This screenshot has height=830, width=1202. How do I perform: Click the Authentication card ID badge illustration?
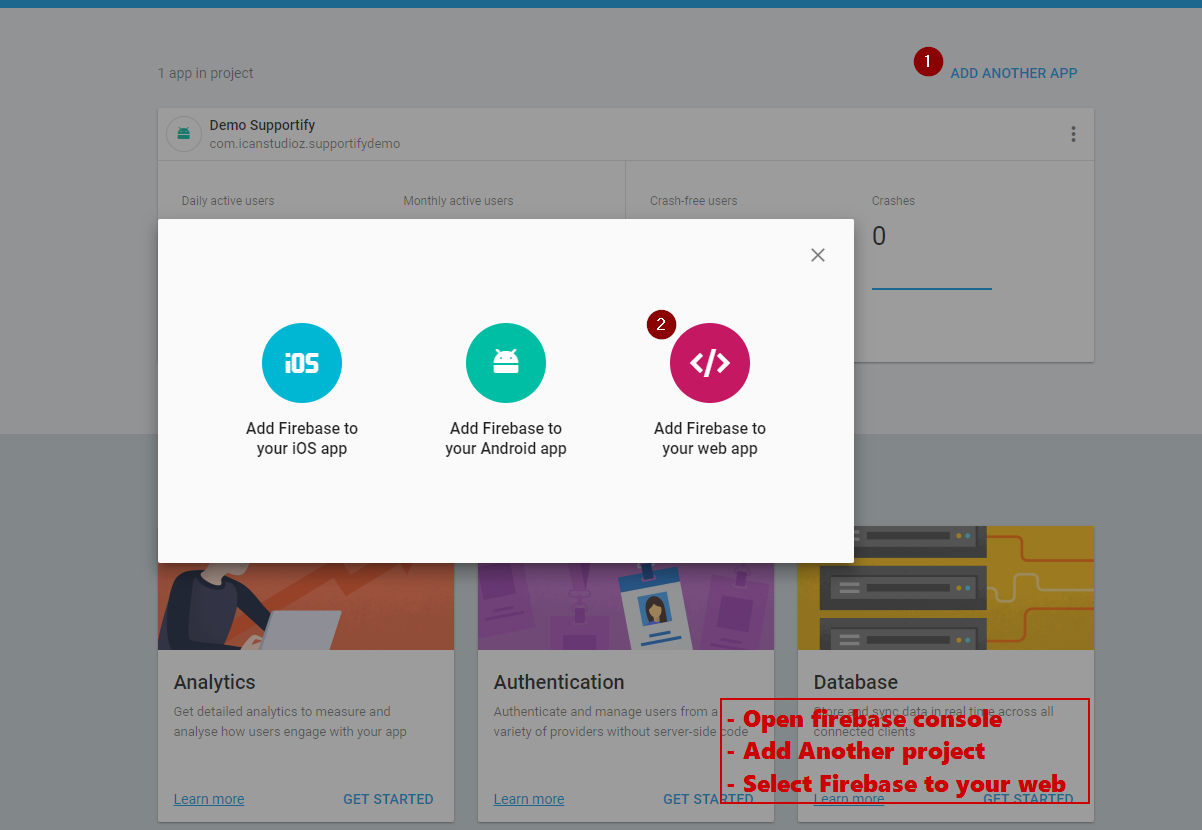coord(626,606)
